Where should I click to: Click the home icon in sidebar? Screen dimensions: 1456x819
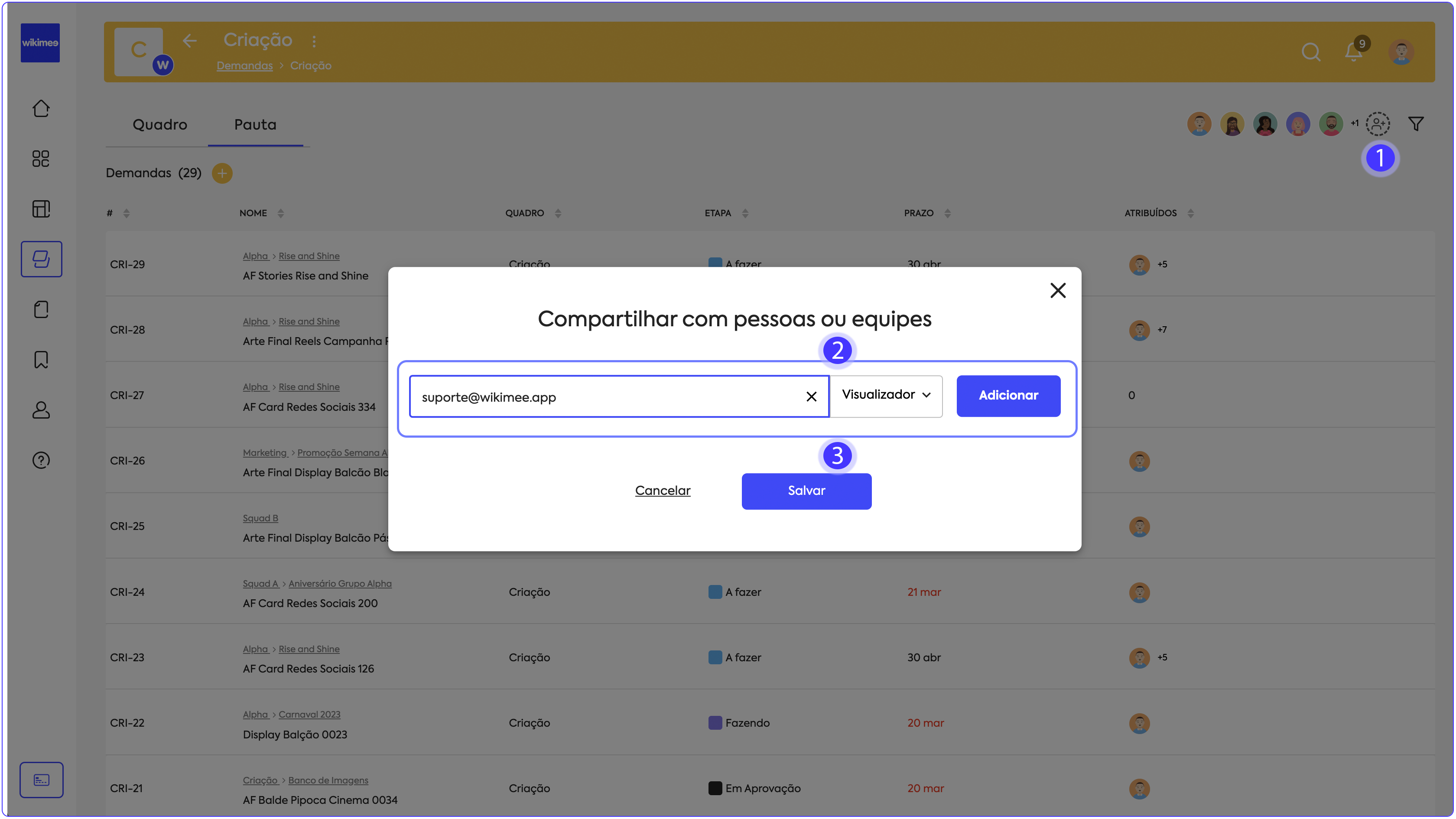[41, 108]
